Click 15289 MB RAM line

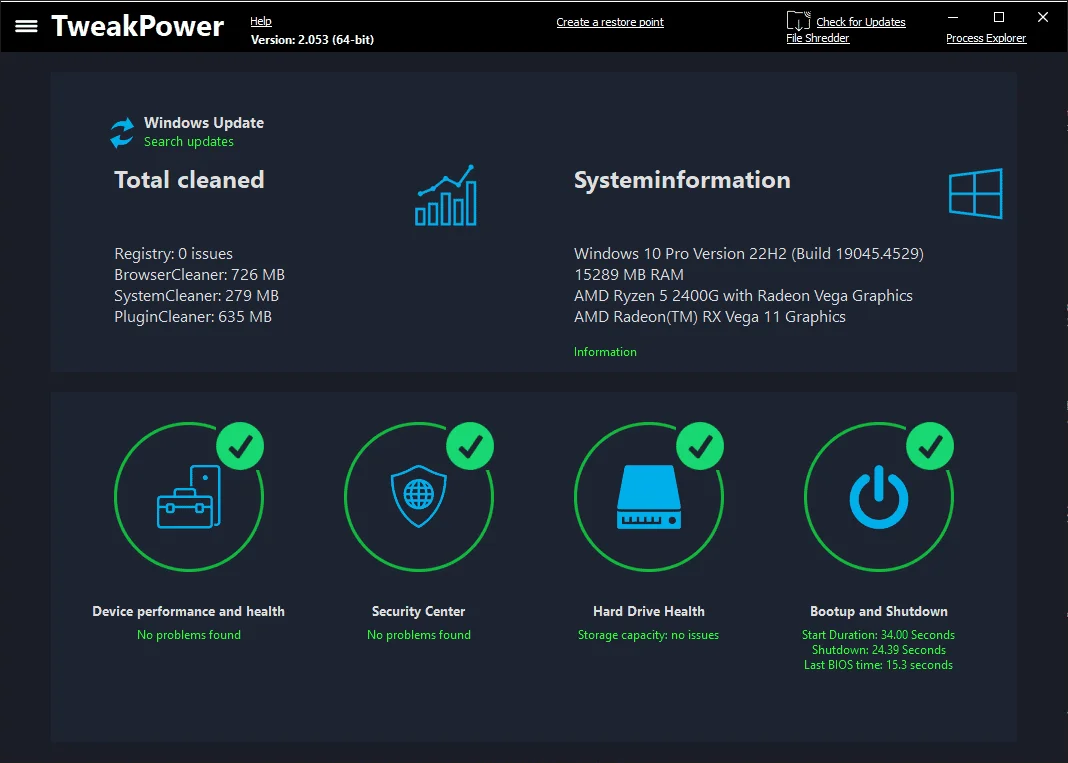(629, 275)
